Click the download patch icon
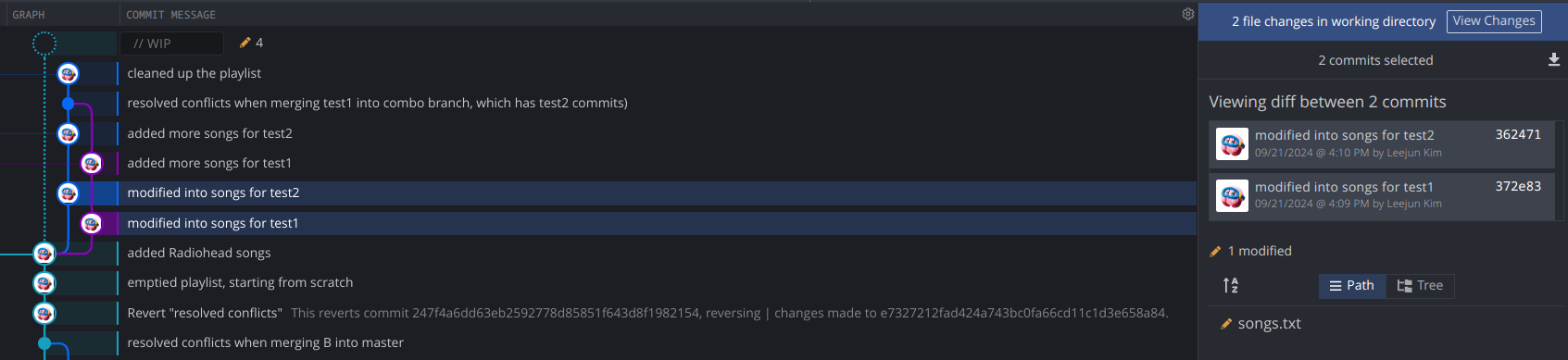The image size is (1568, 360). [x=1554, y=60]
